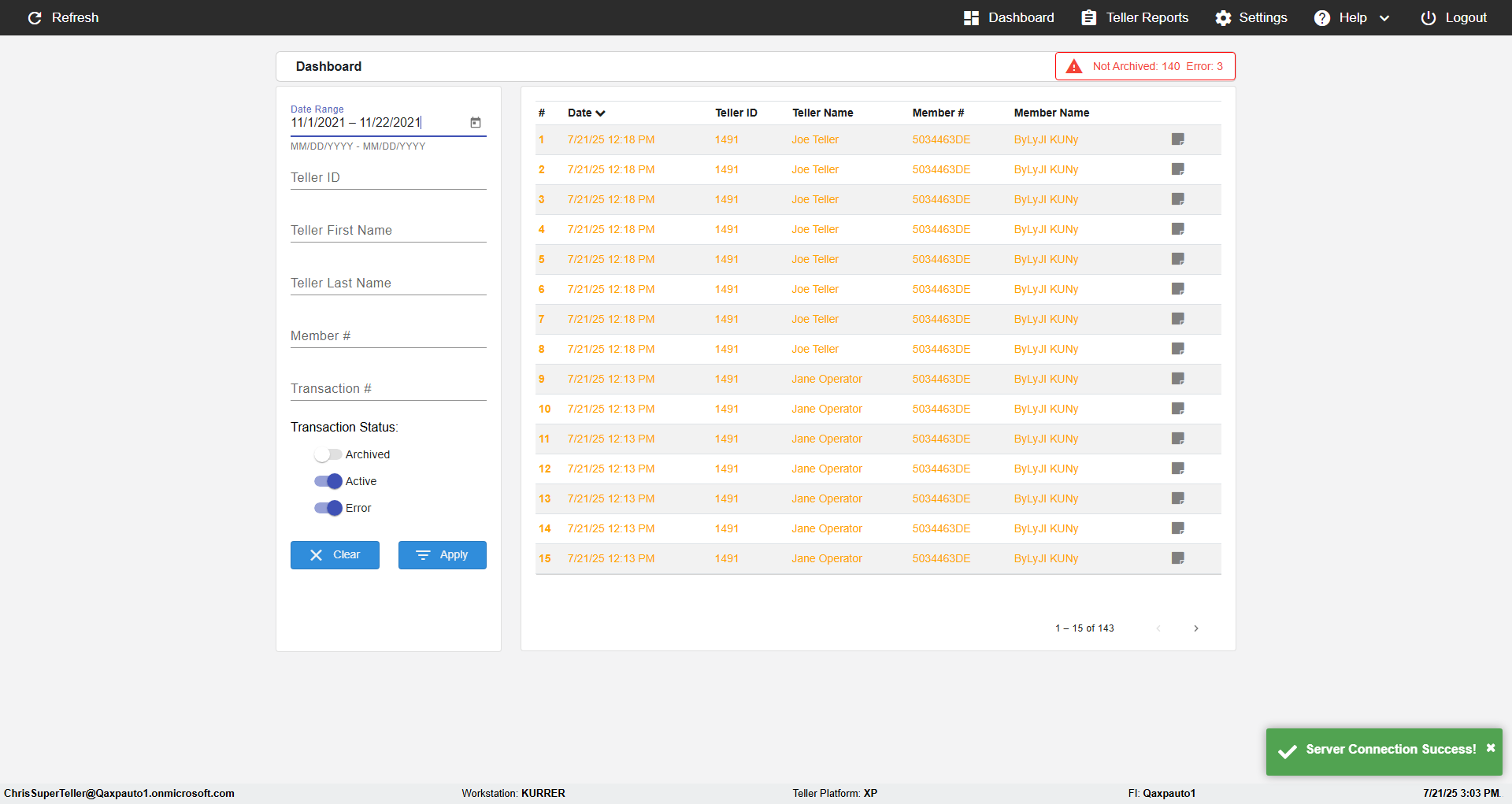Open note icon for row 2

(1178, 169)
